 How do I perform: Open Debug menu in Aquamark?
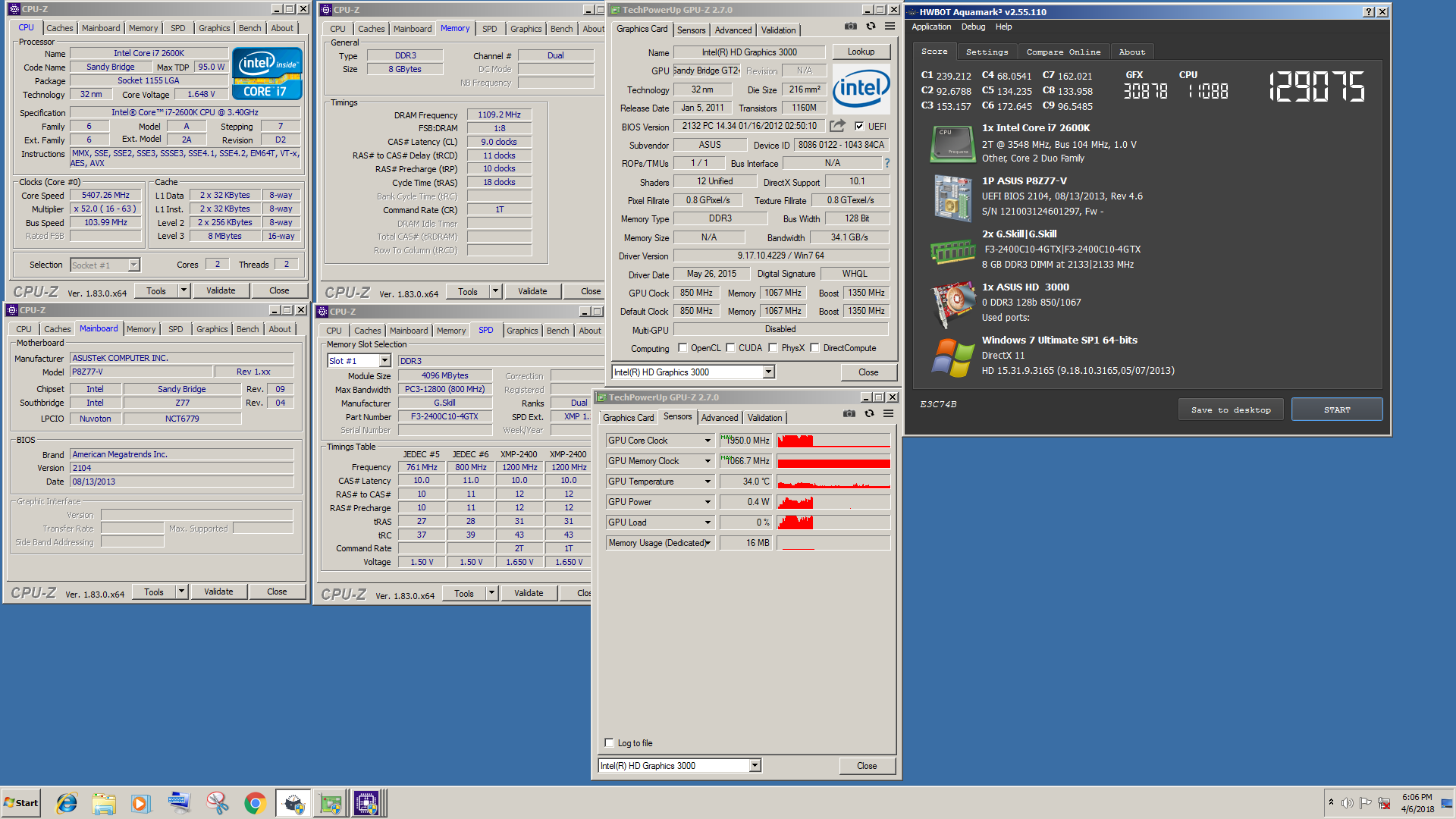(x=973, y=27)
